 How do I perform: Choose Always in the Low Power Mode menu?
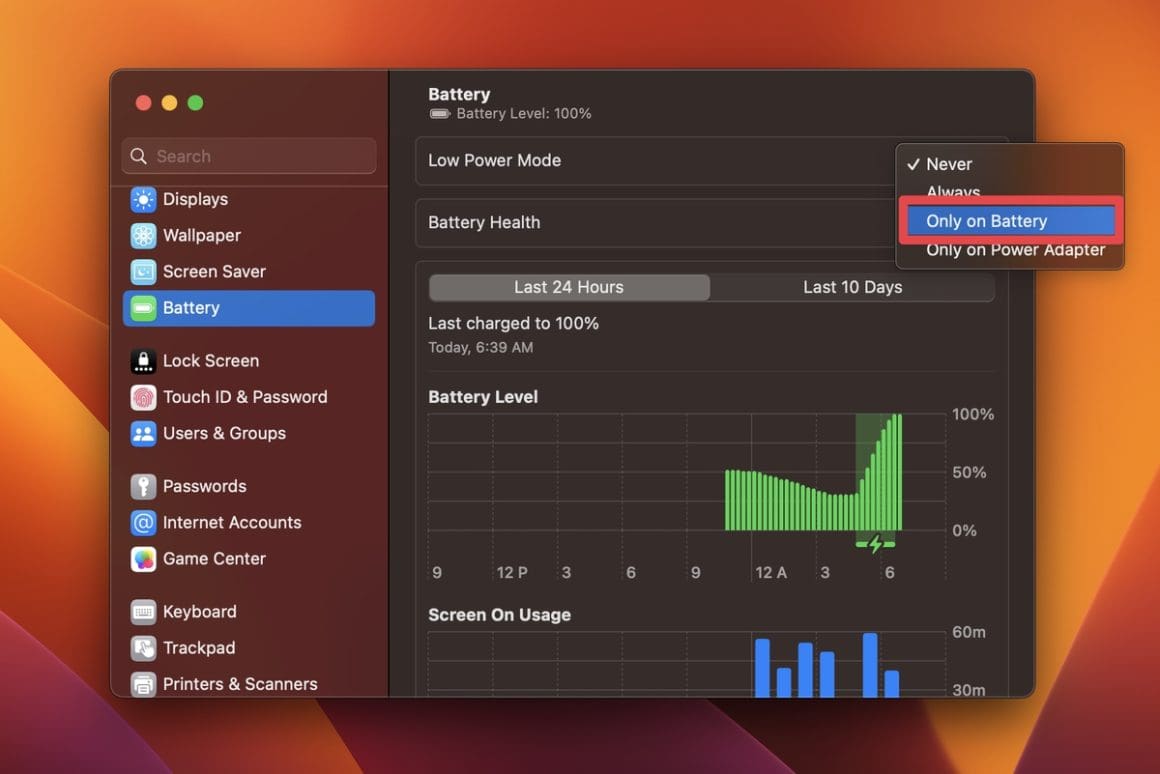point(951,192)
